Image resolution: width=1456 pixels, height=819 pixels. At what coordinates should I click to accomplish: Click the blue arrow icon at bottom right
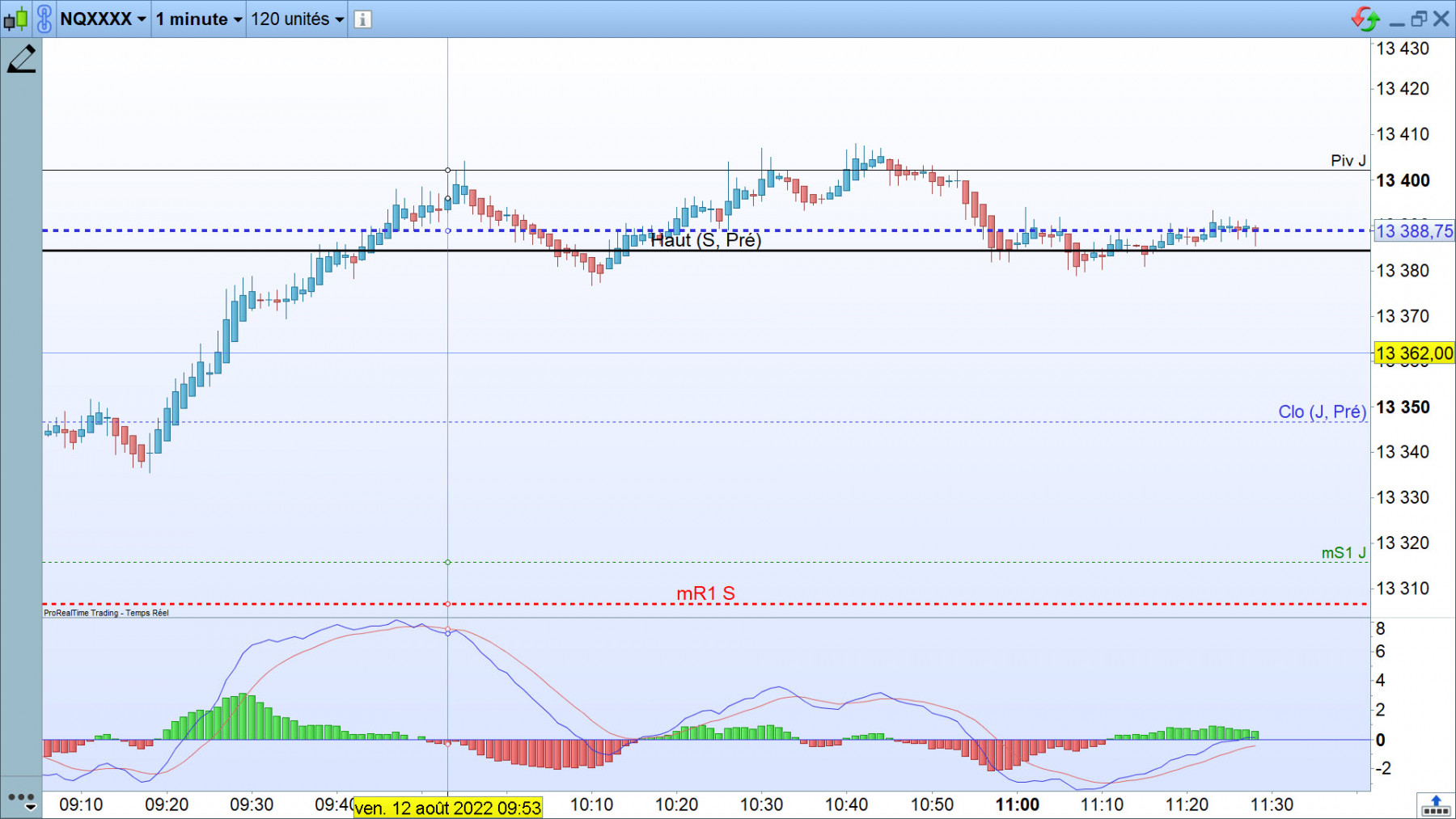(x=1436, y=805)
